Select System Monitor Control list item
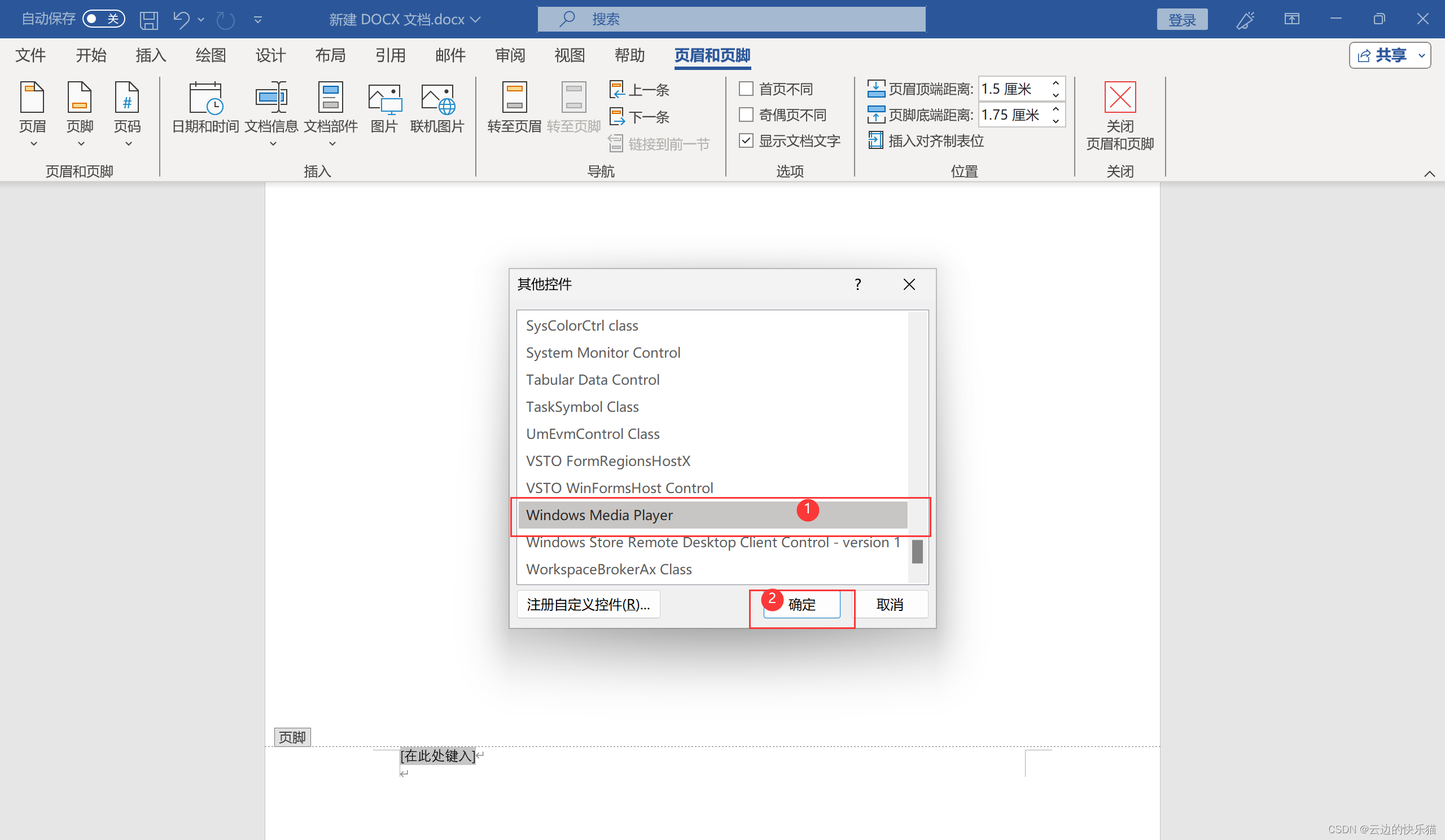This screenshot has height=840, width=1445. pos(603,353)
